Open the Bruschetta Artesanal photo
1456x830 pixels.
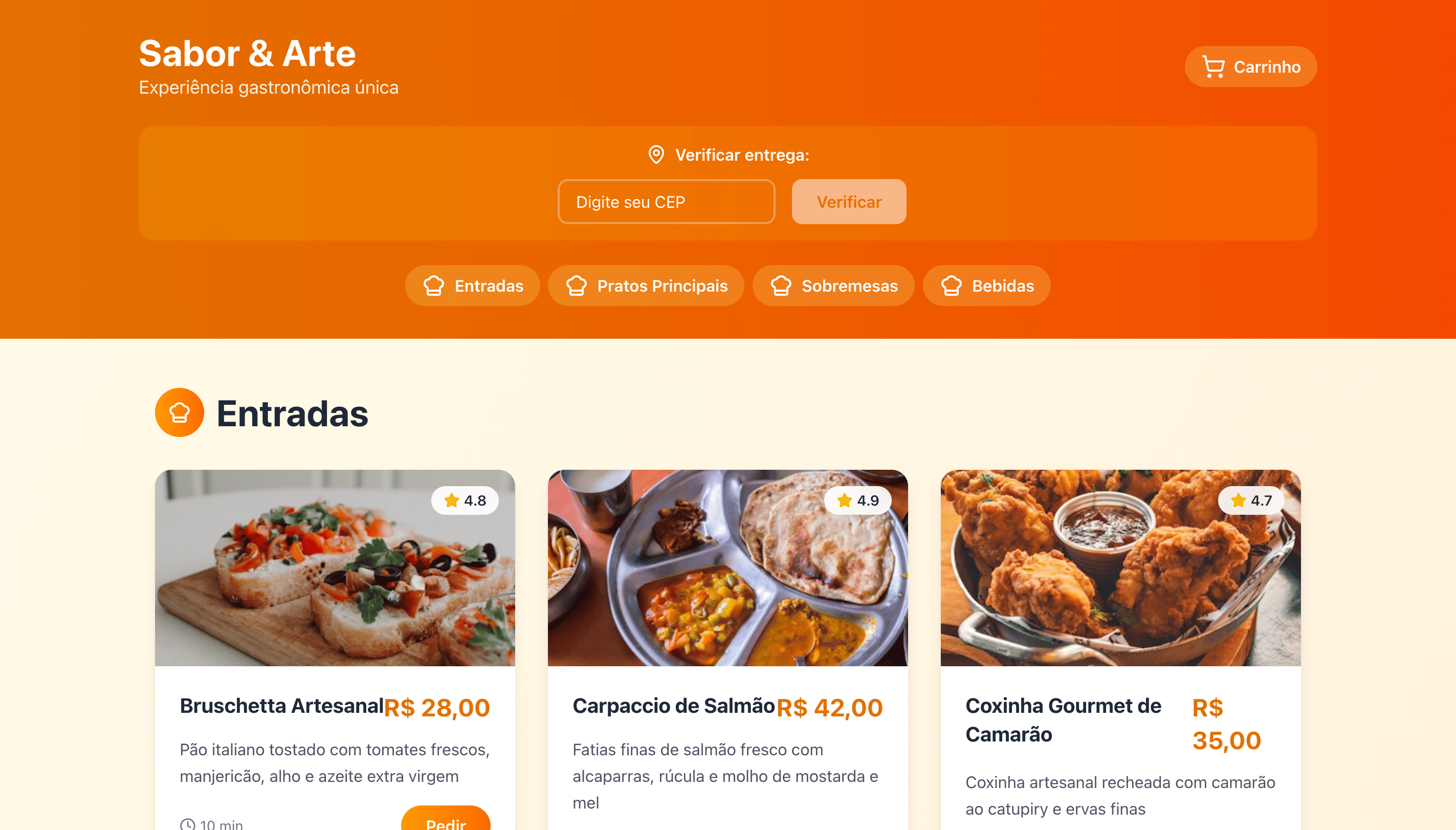[335, 568]
